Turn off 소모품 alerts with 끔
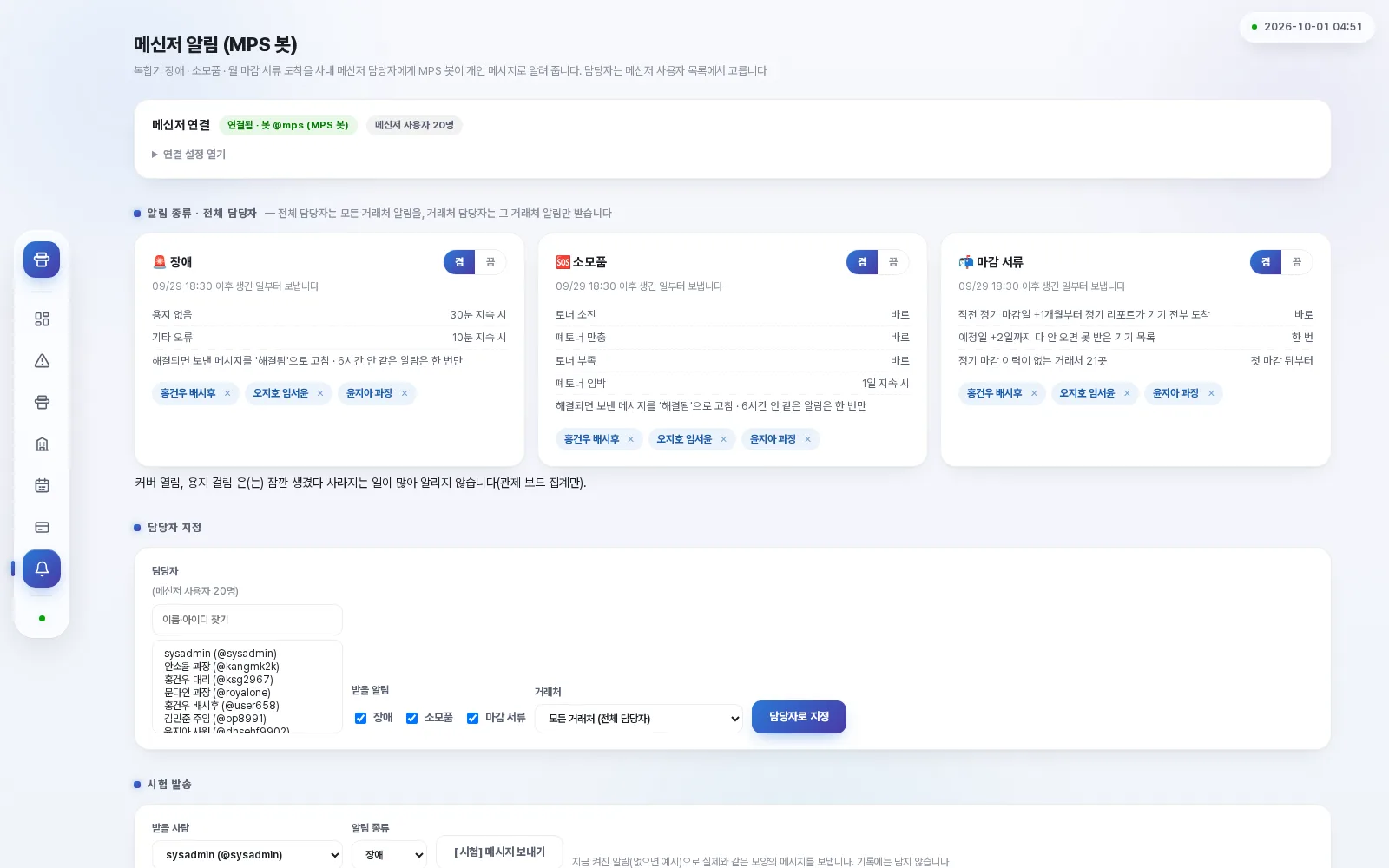The height and width of the screenshot is (868, 1389). (893, 262)
